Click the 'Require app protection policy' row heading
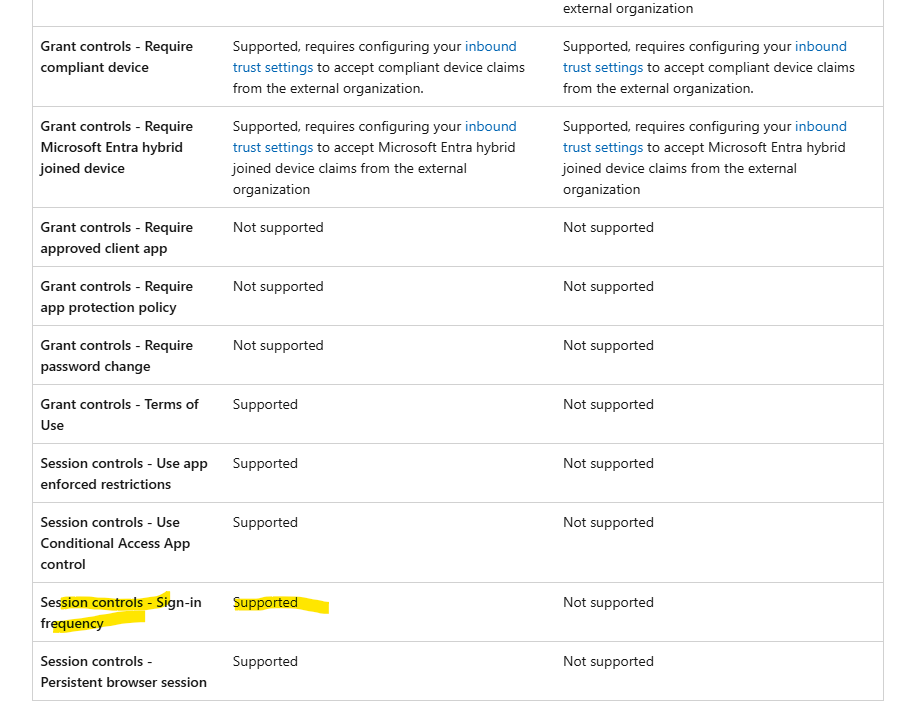 [x=117, y=297]
